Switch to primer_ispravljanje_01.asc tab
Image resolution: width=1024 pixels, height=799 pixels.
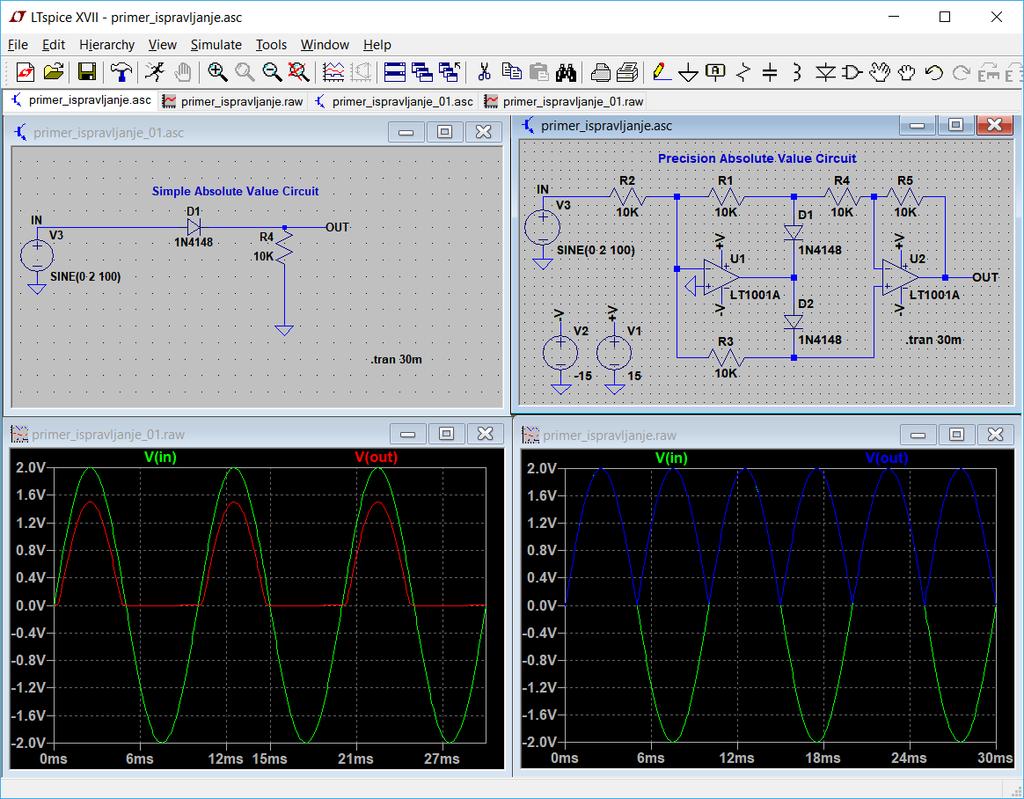394,101
